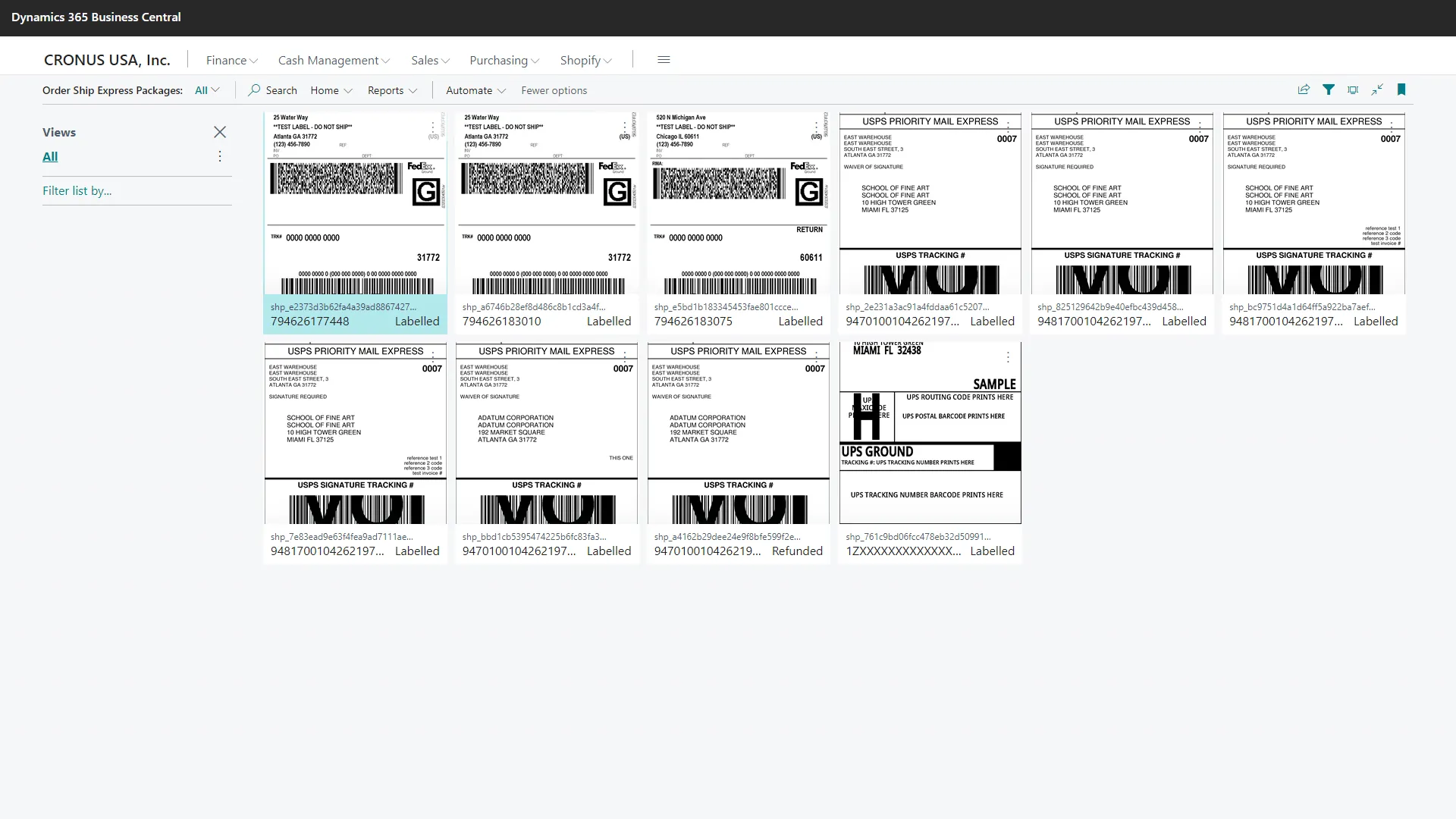Viewport: 1456px width, 819px height.
Task: Open the hamburger menu next to Shopify
Action: 664,60
